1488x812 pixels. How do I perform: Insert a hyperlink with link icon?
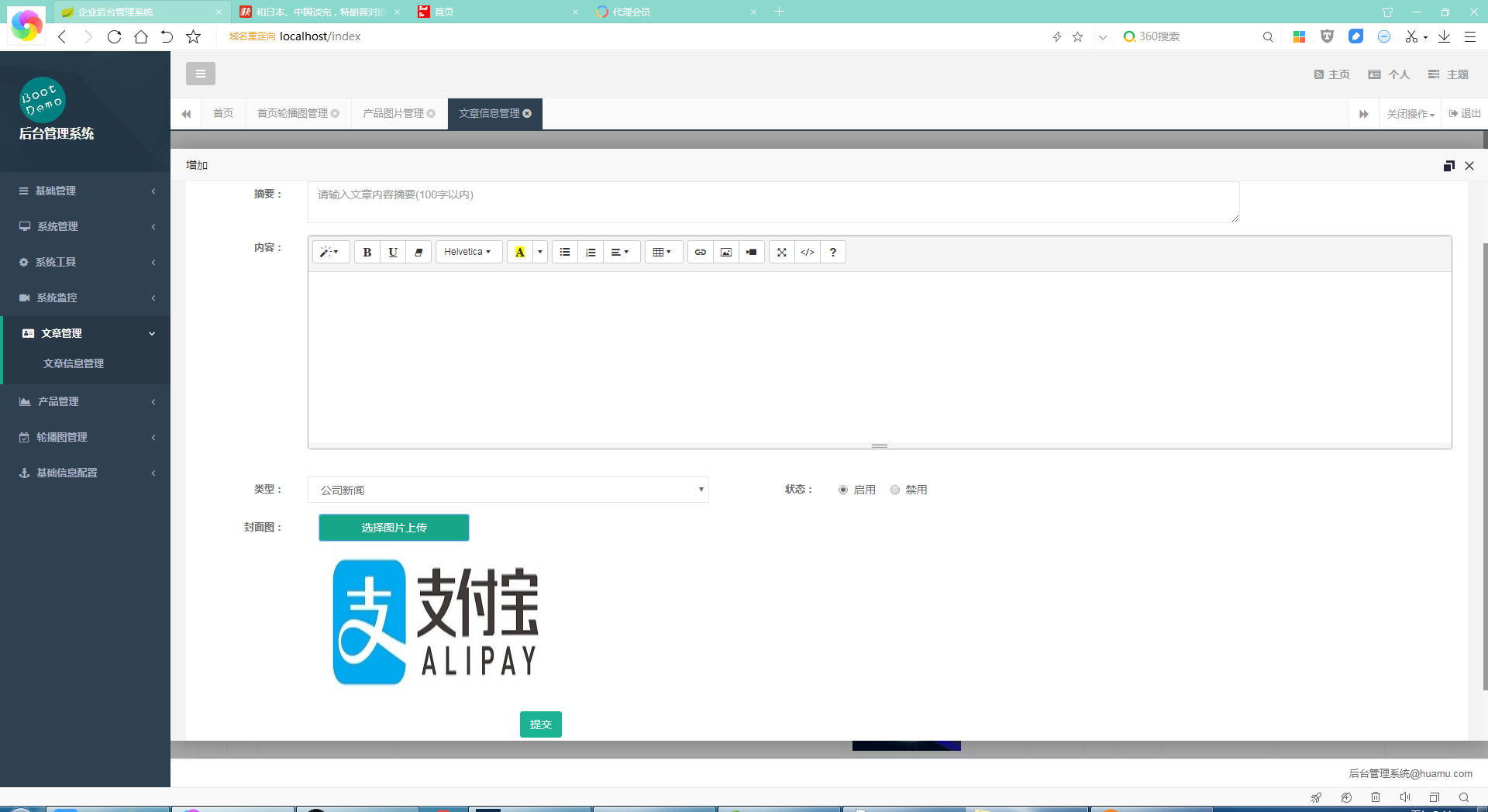tap(701, 252)
